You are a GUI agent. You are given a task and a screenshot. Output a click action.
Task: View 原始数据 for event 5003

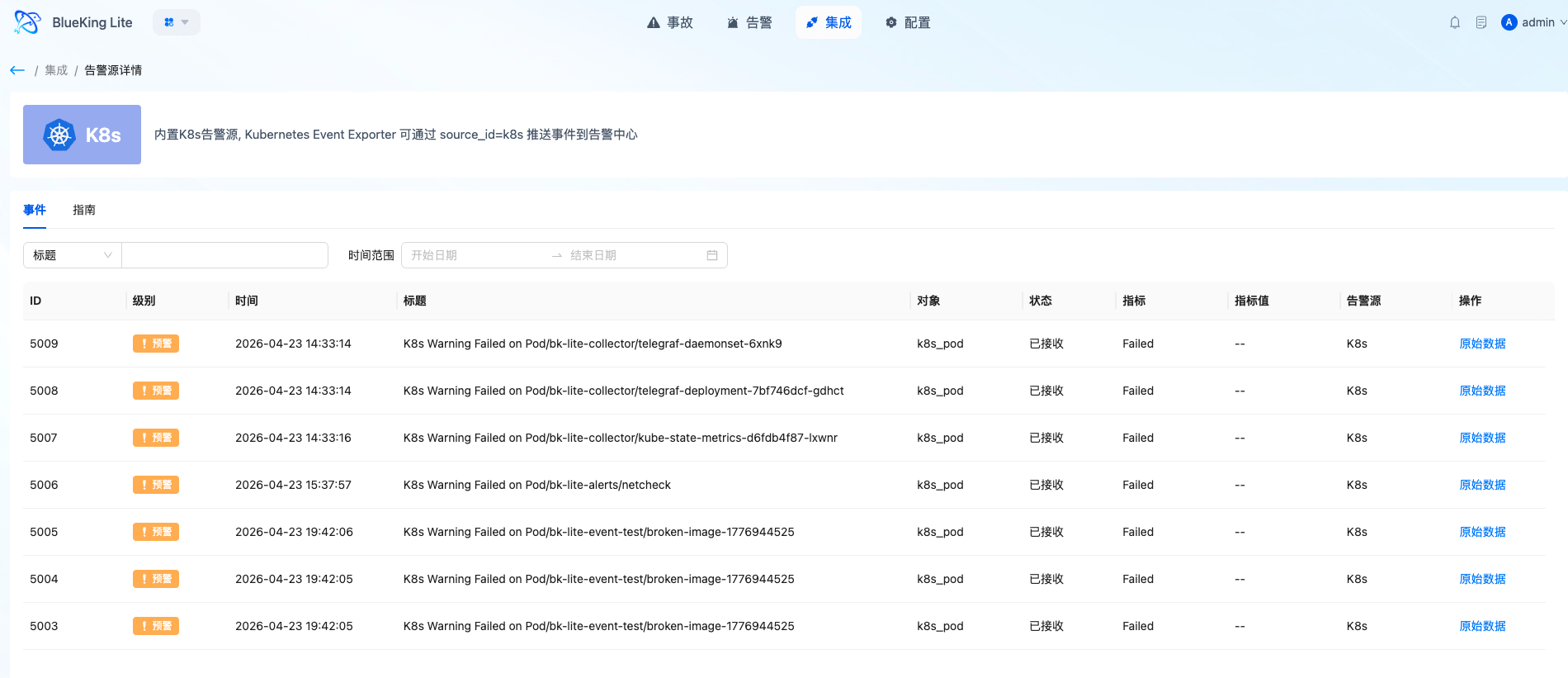pyautogui.click(x=1482, y=626)
